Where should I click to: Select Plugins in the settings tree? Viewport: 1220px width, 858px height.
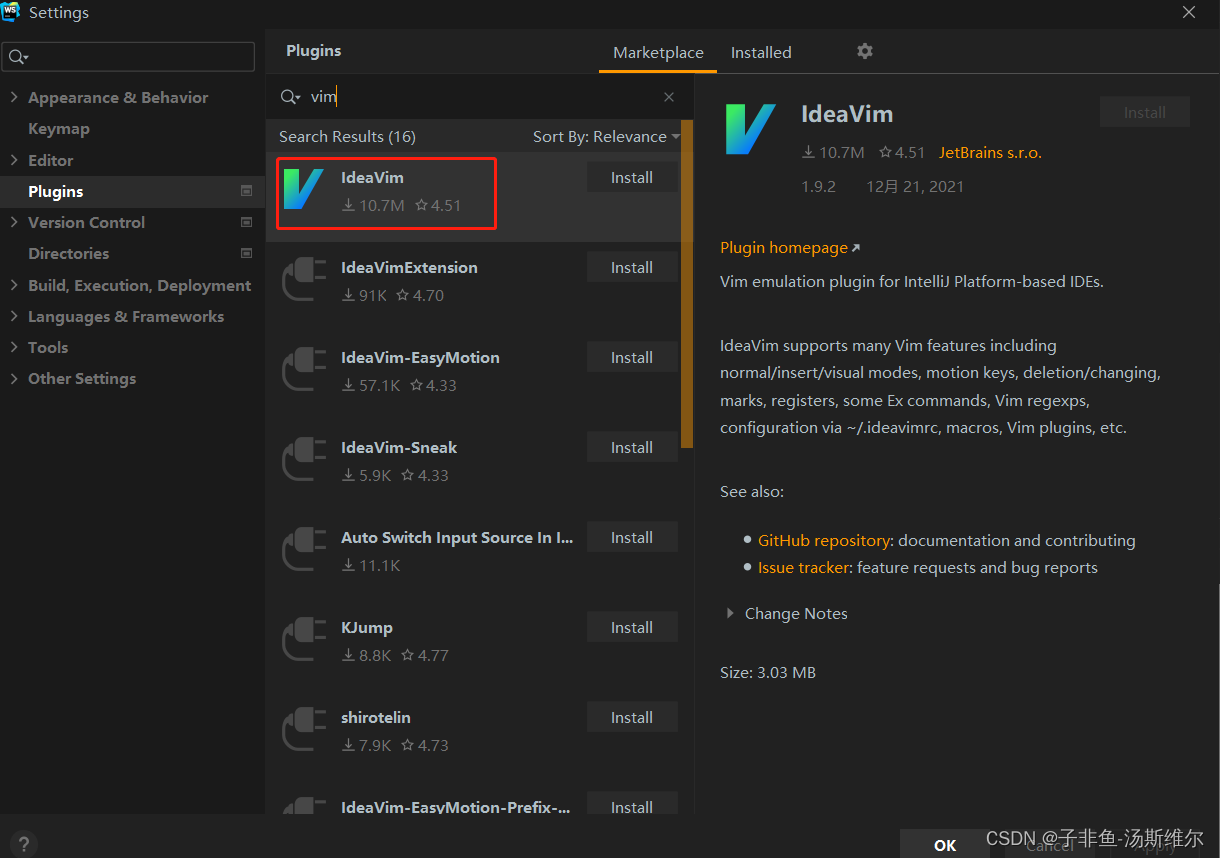pos(132,191)
